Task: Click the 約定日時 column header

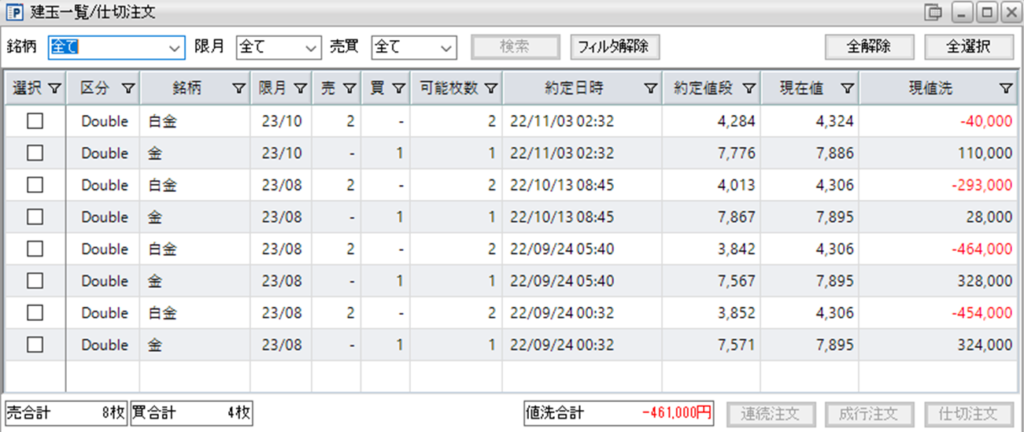Action: (583, 89)
